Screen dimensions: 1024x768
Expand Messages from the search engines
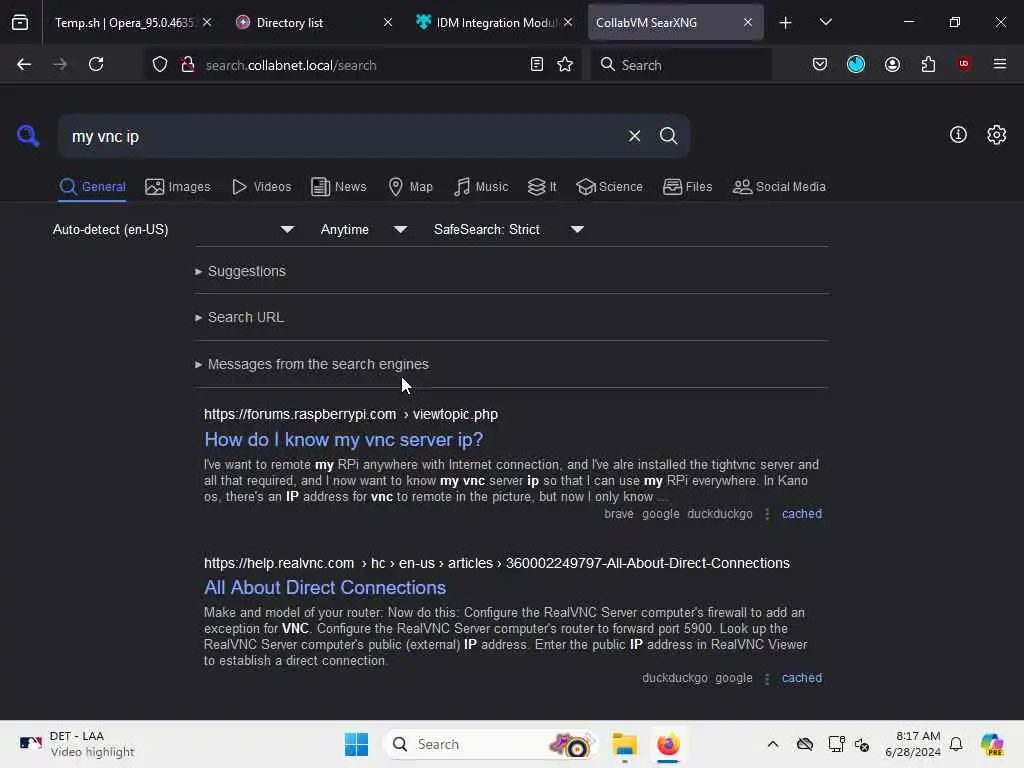click(312, 364)
